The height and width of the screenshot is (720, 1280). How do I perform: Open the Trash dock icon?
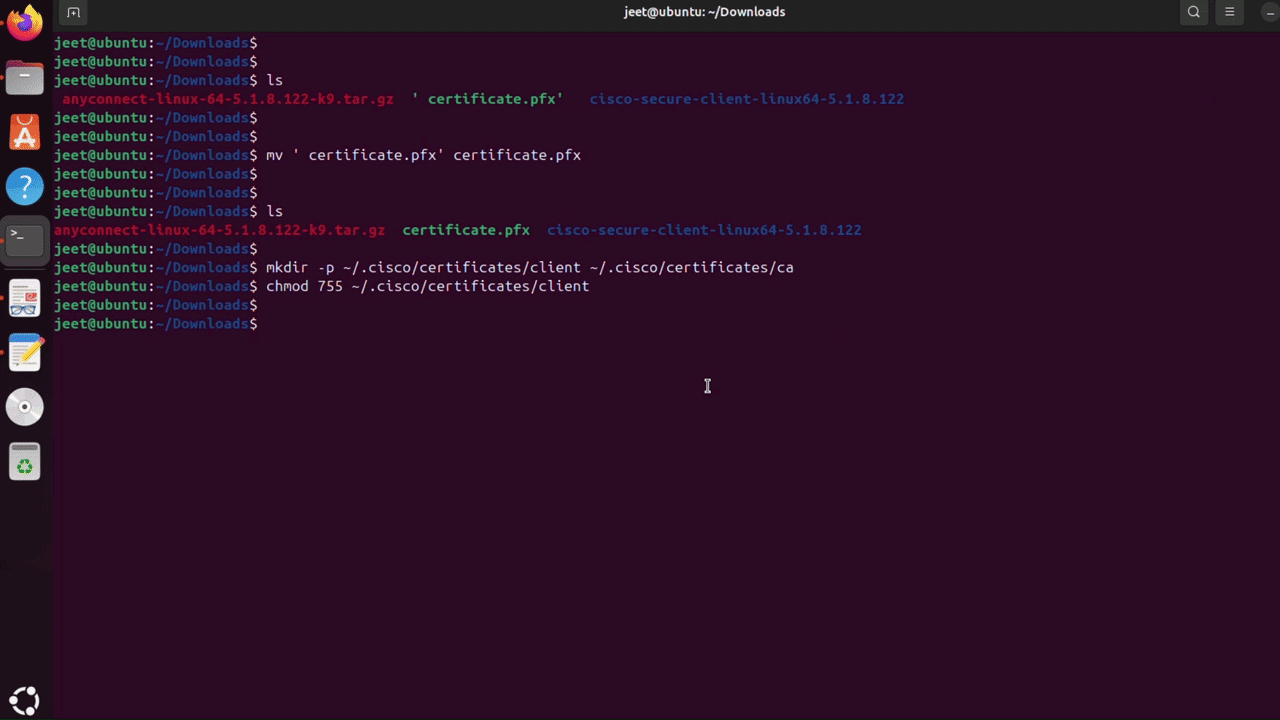(25, 461)
